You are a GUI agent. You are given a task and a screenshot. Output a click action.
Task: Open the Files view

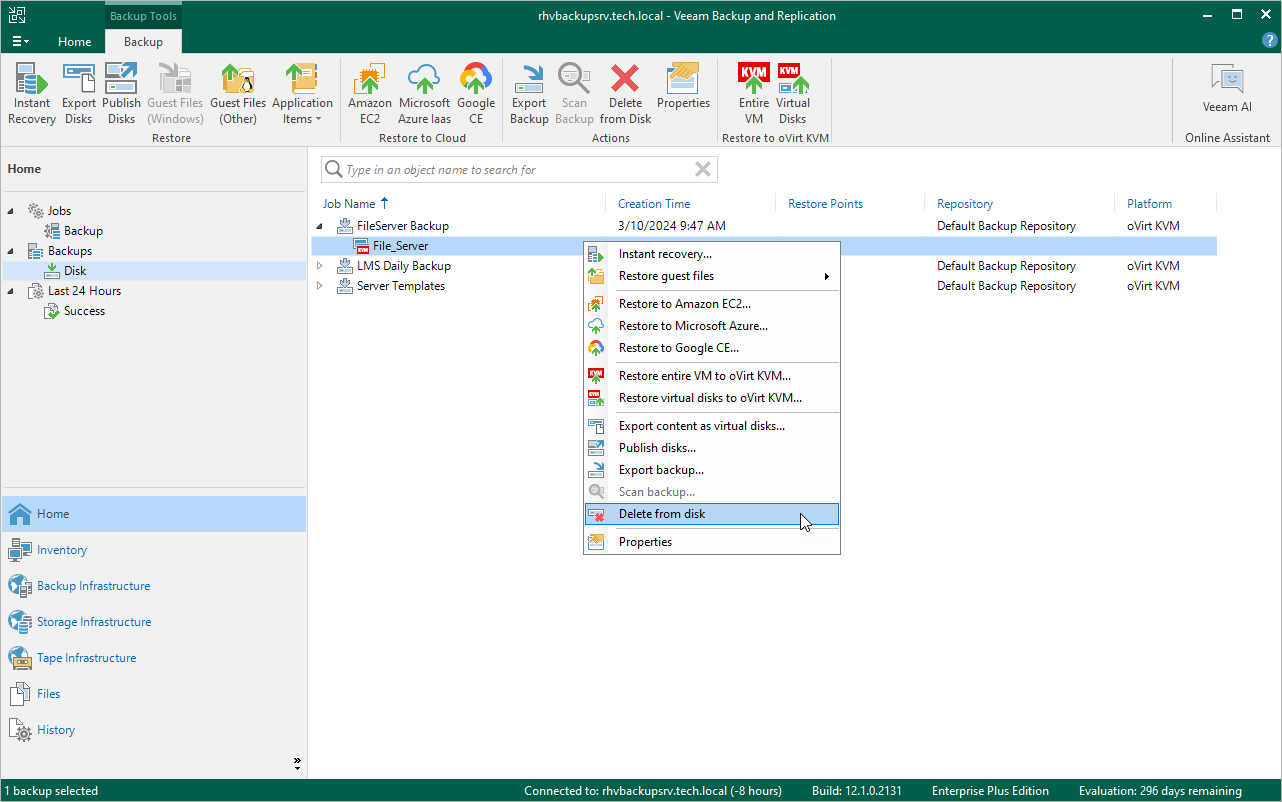click(x=154, y=694)
